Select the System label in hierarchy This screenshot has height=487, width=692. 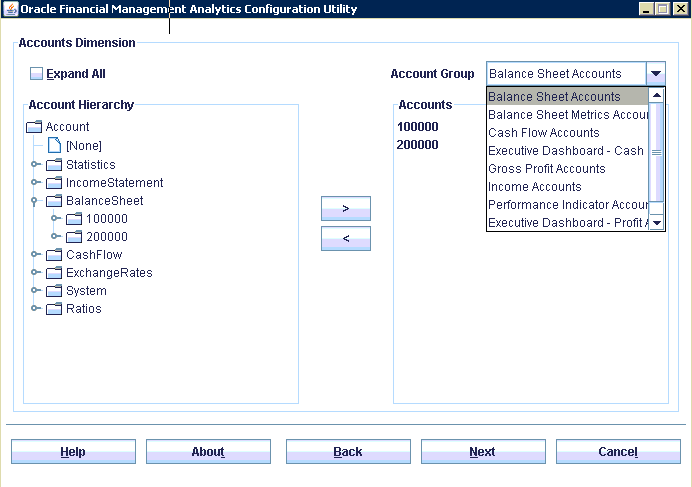(86, 291)
